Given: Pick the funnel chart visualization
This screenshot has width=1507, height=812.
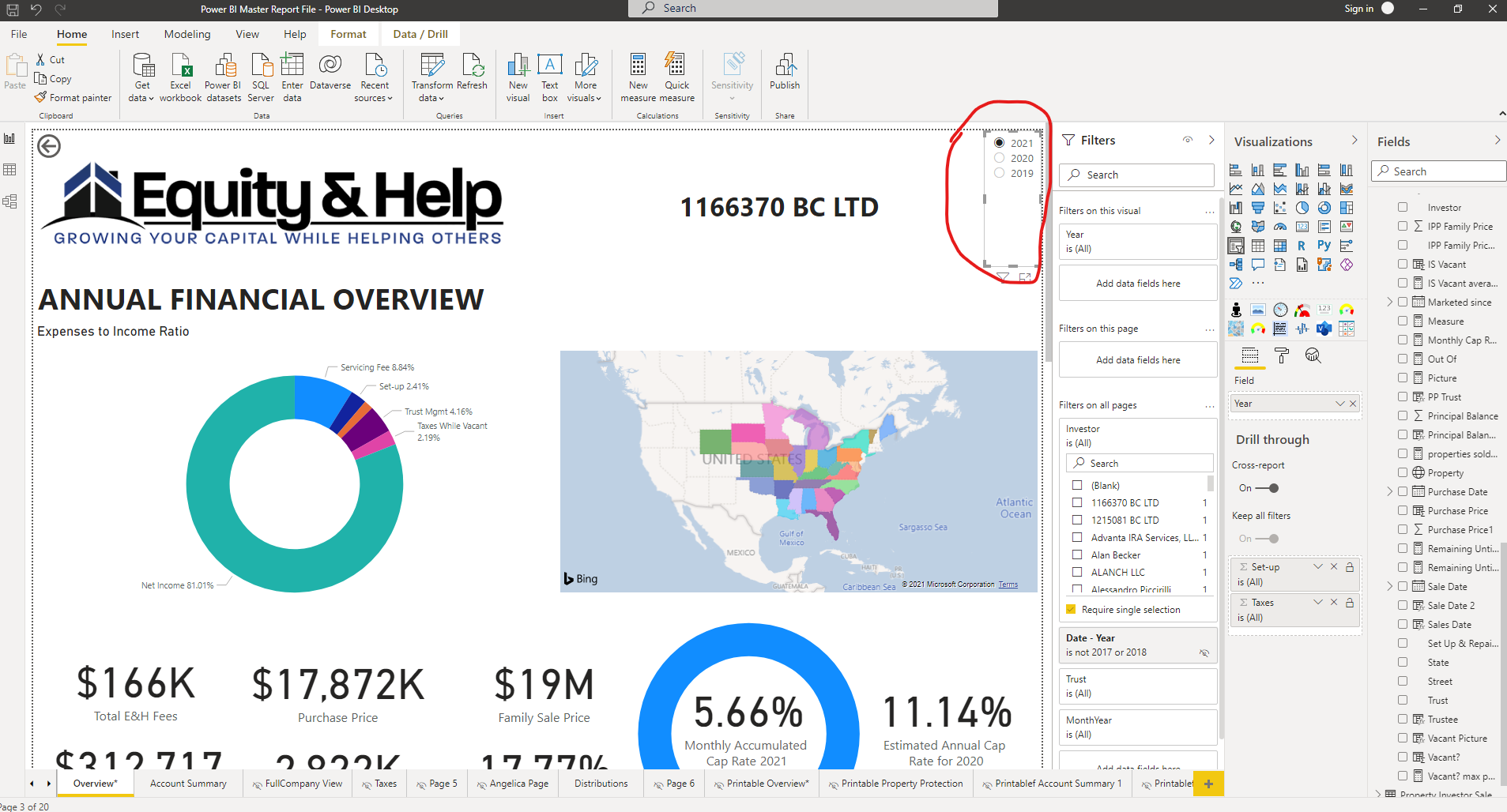Looking at the screenshot, I should coord(1257,208).
